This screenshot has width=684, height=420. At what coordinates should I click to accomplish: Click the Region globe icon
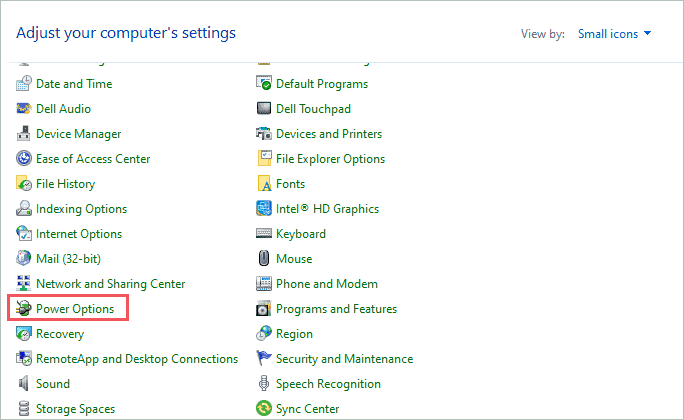pyautogui.click(x=263, y=334)
